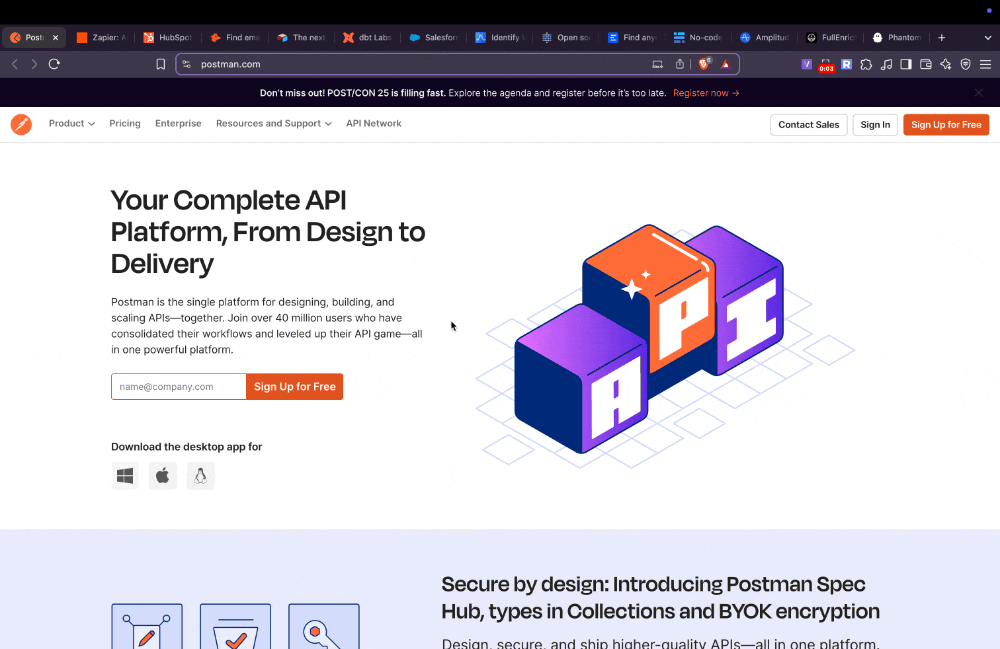Image resolution: width=1000 pixels, height=649 pixels.
Task: Expand the Resources and Support dropdown
Action: point(274,123)
